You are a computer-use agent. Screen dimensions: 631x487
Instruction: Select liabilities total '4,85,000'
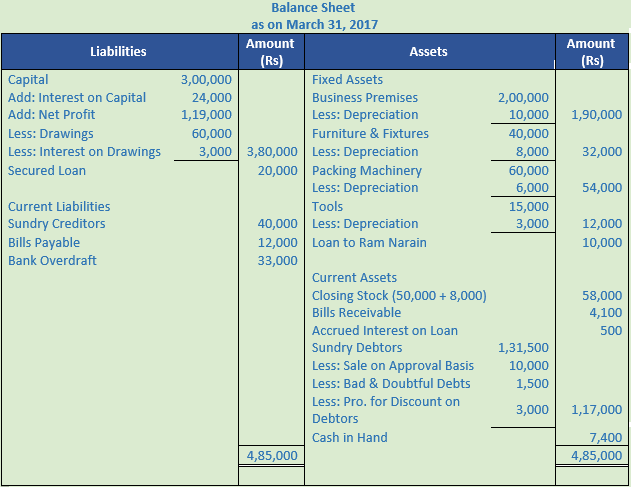(x=272, y=456)
